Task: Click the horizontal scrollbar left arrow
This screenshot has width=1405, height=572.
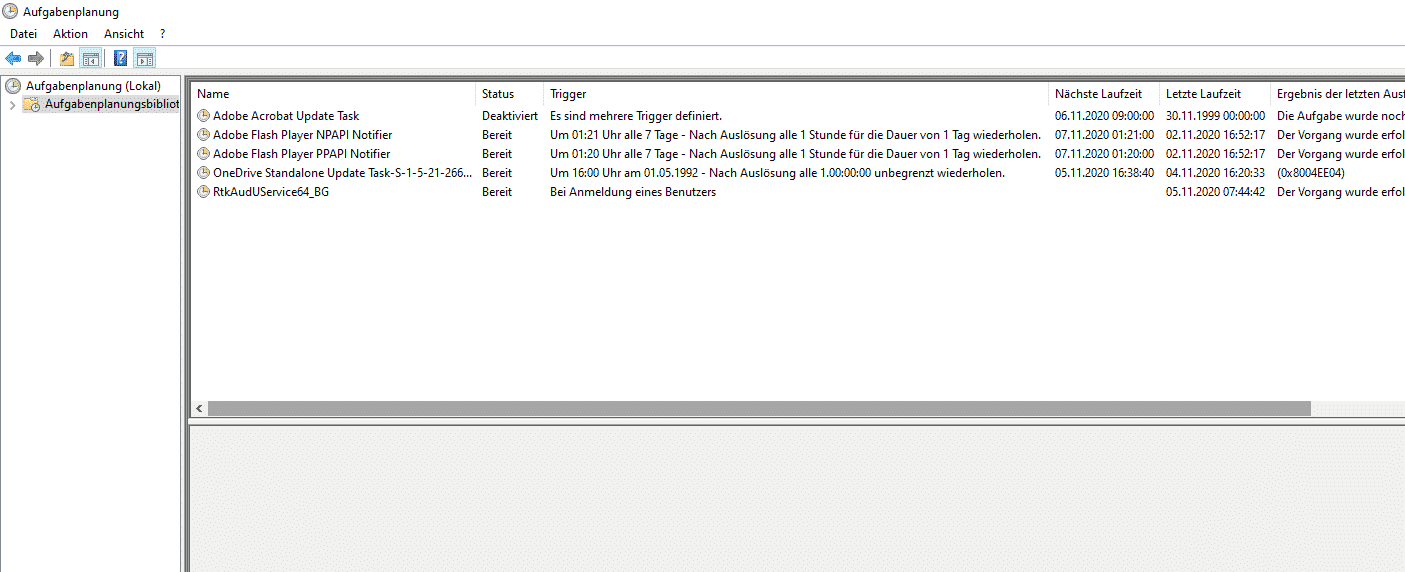Action: 200,409
